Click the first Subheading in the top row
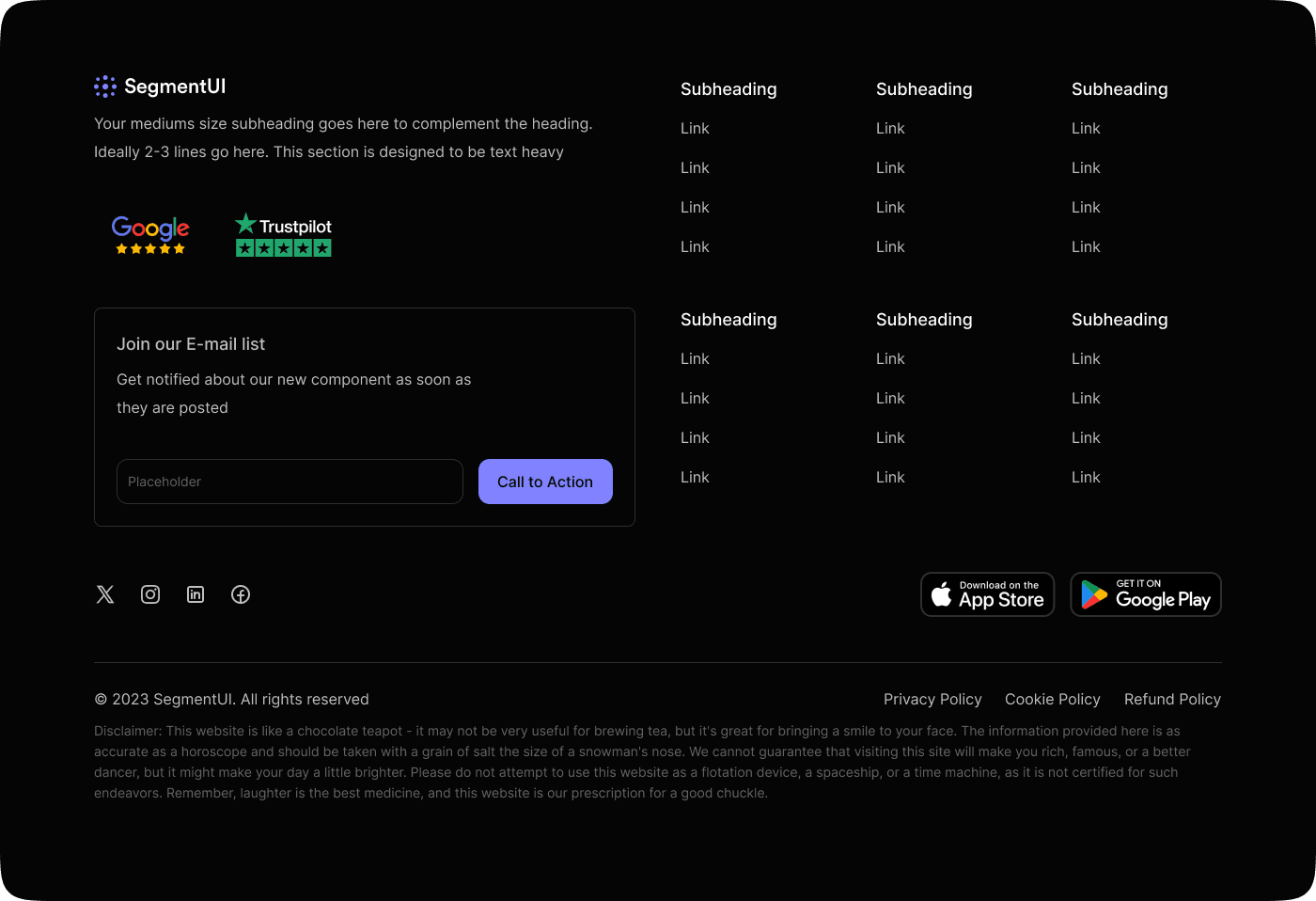This screenshot has width=1316, height=901. (728, 88)
